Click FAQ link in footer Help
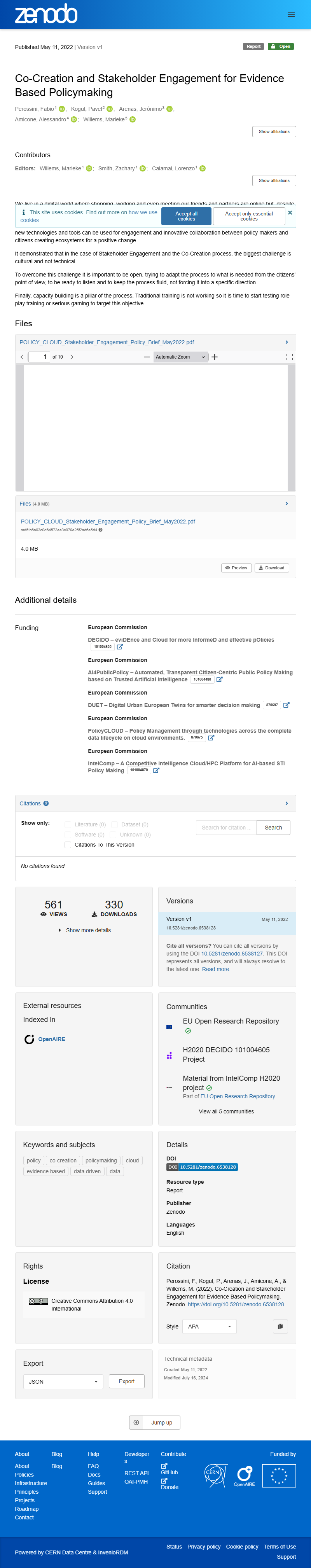 93,1466
